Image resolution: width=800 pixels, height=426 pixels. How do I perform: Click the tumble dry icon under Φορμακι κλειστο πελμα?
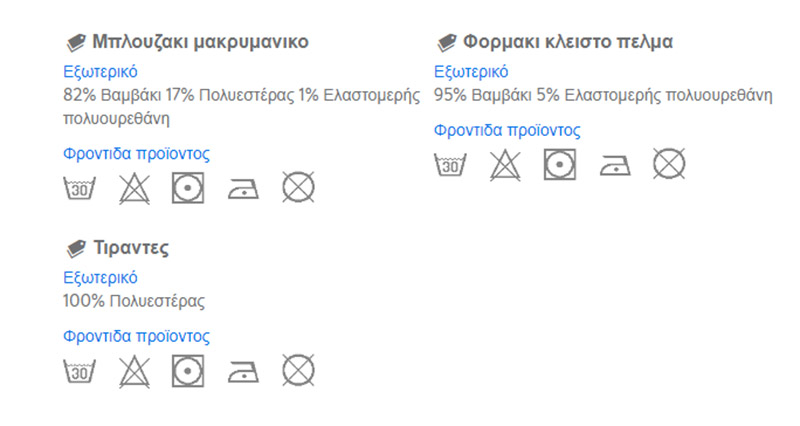[x=560, y=164]
